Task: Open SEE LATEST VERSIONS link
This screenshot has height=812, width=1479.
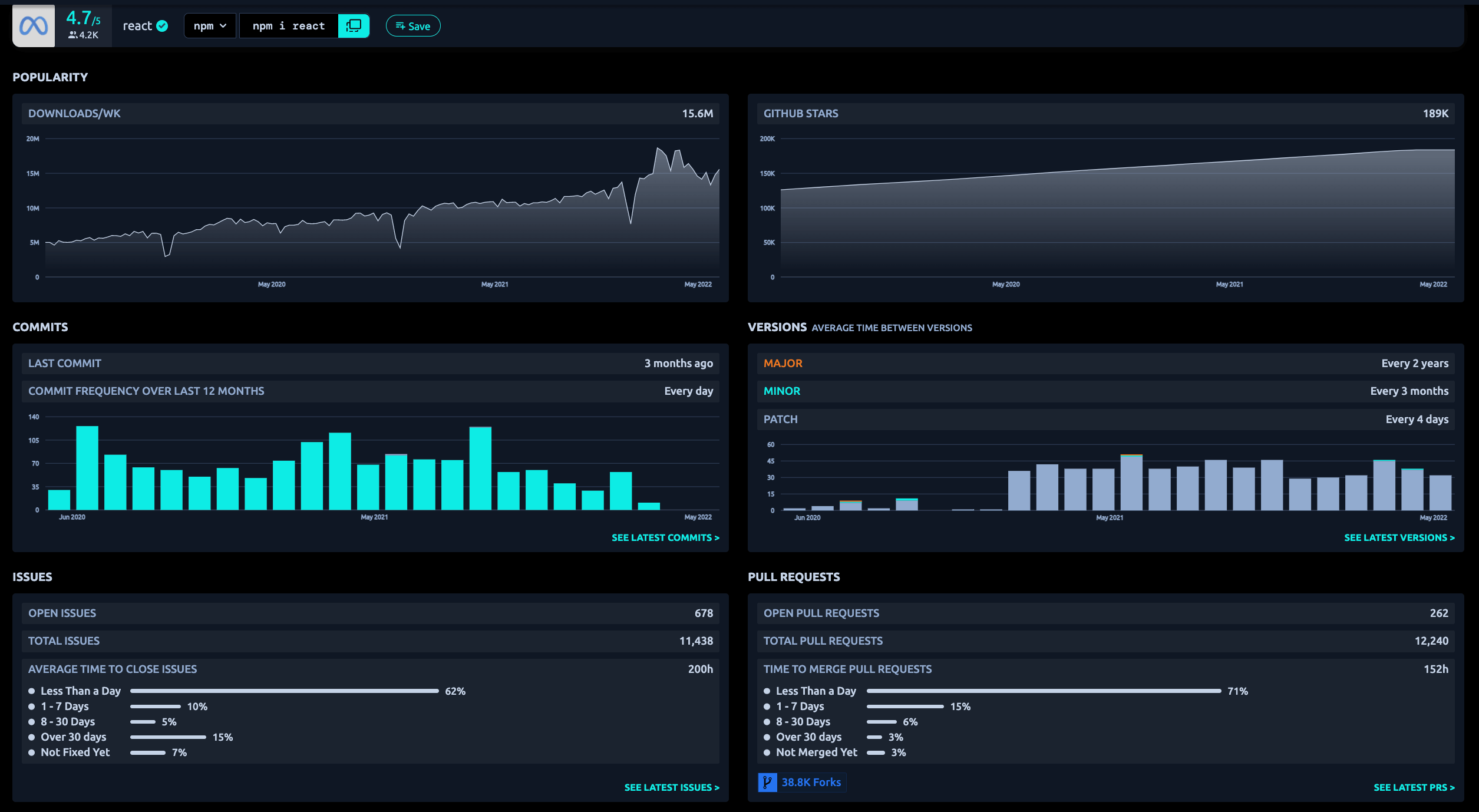Action: (x=1399, y=537)
